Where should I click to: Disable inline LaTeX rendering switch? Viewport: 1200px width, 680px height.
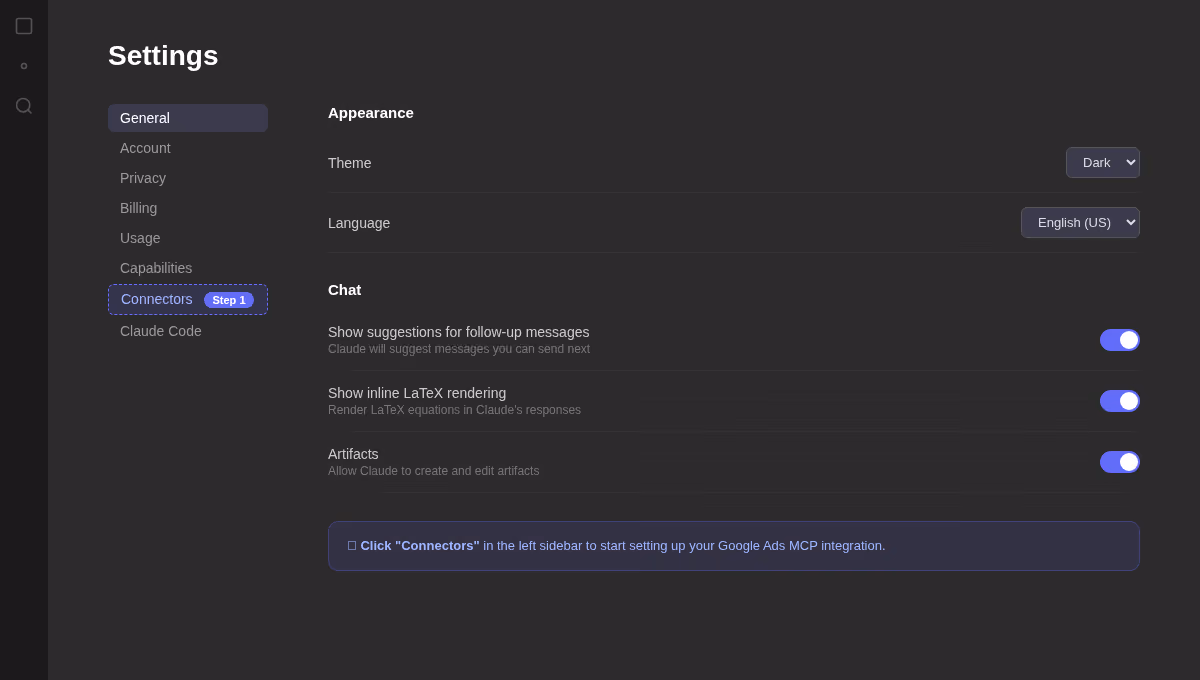click(1120, 401)
